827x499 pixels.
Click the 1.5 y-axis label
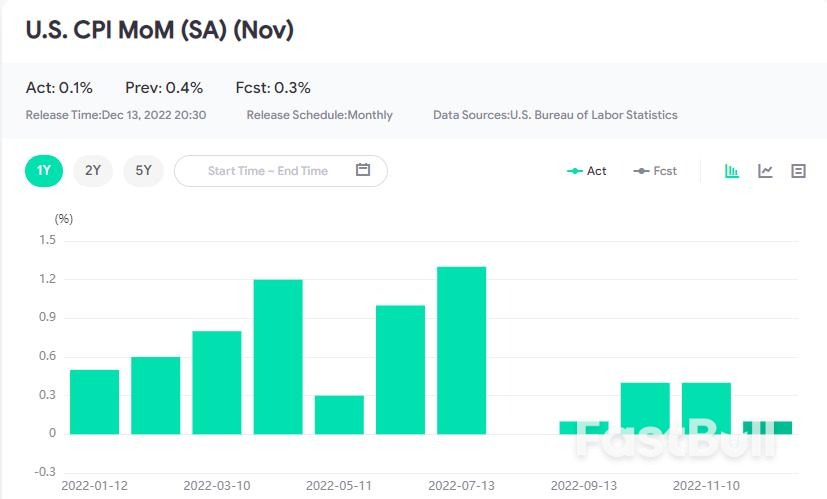(x=47, y=240)
